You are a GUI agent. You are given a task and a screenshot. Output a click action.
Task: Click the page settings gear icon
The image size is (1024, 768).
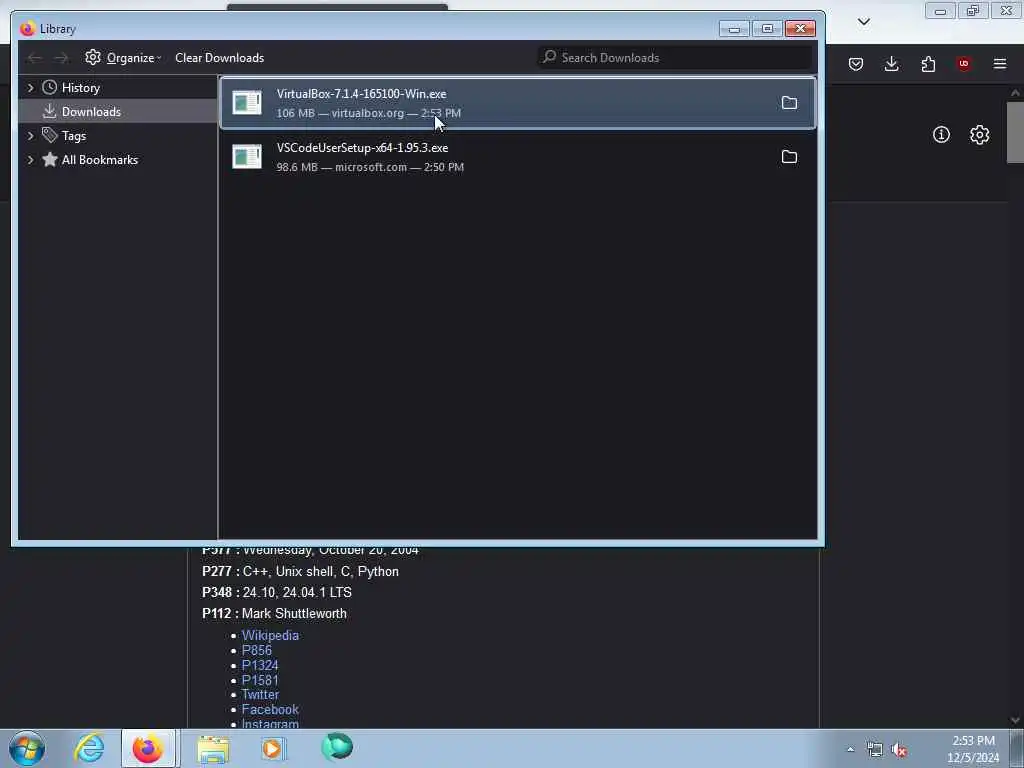(979, 135)
